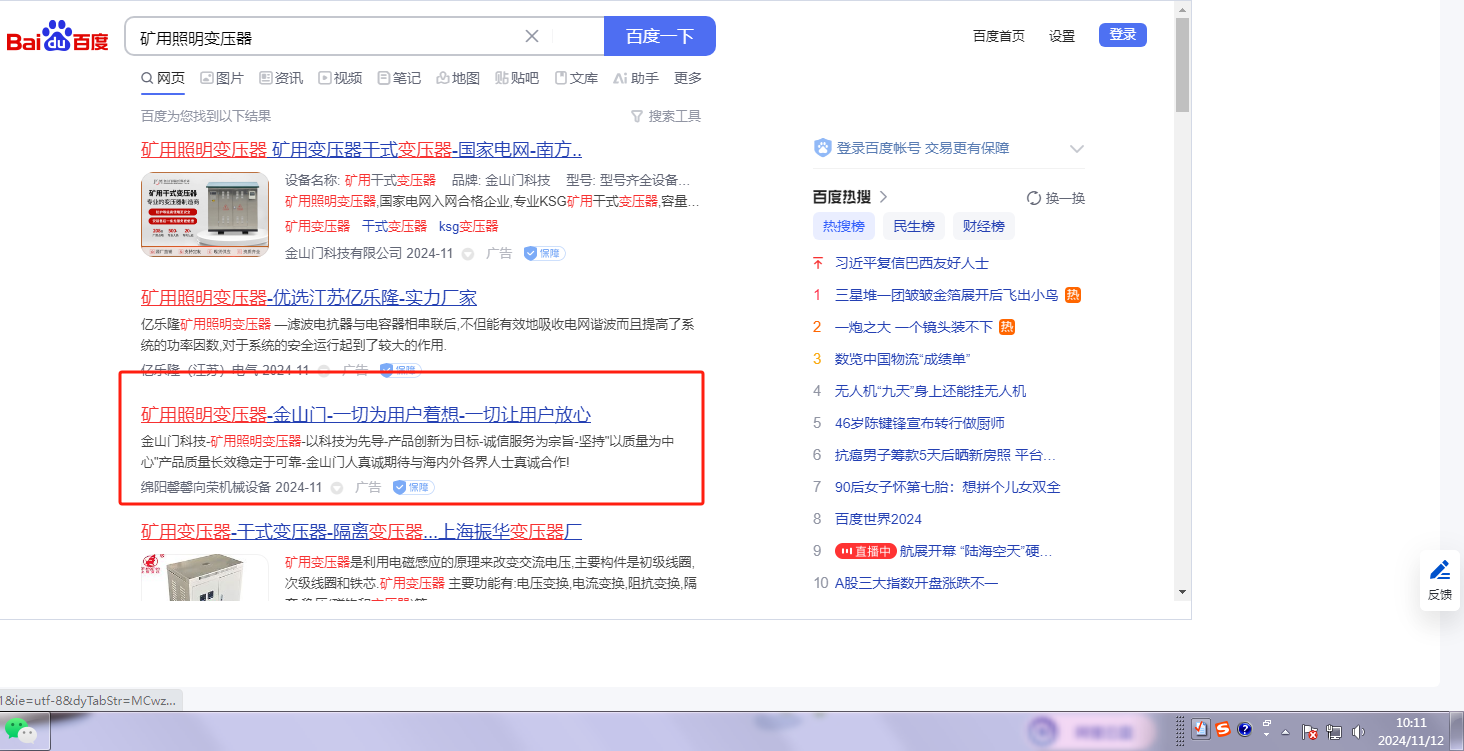Click the Baidu logo
The height and width of the screenshot is (751, 1464).
pyautogui.click(x=57, y=38)
